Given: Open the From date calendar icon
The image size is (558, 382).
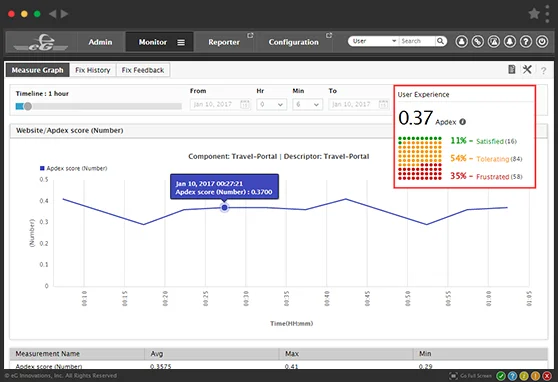Looking at the screenshot, I should [244, 104].
